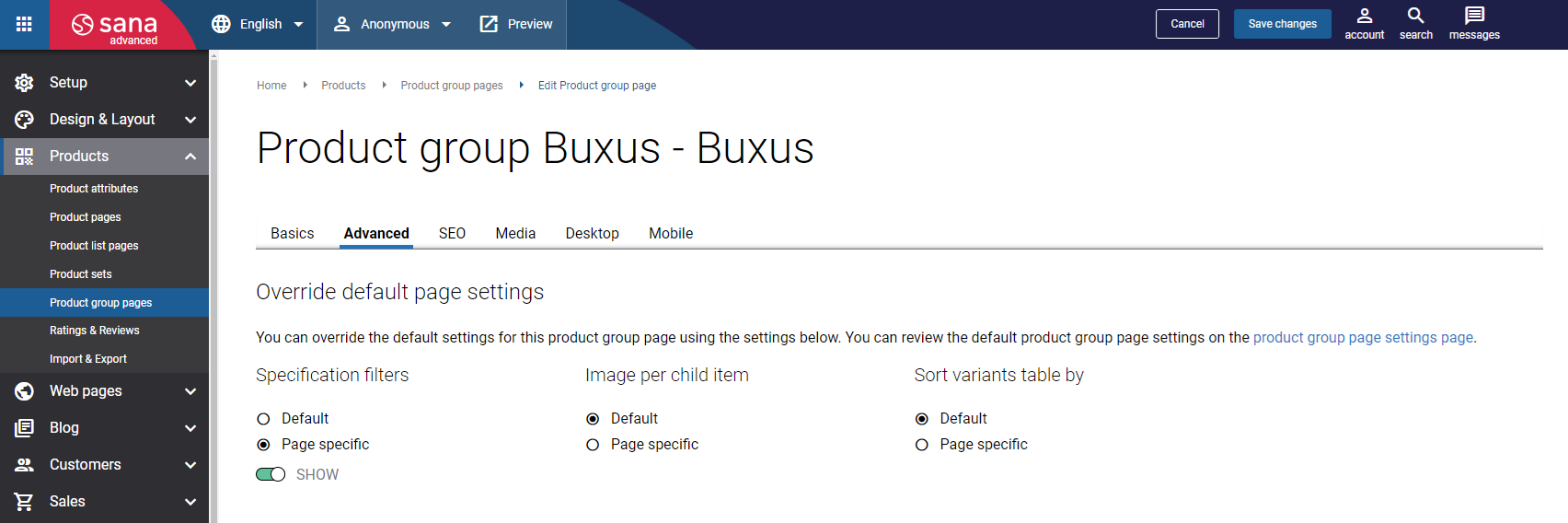This screenshot has width=1568, height=523.
Task: Open the Anonymous customer dropdown arrow
Action: [446, 25]
